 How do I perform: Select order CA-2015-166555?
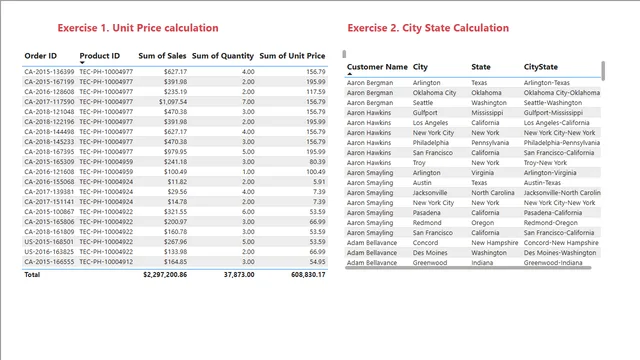point(49,262)
